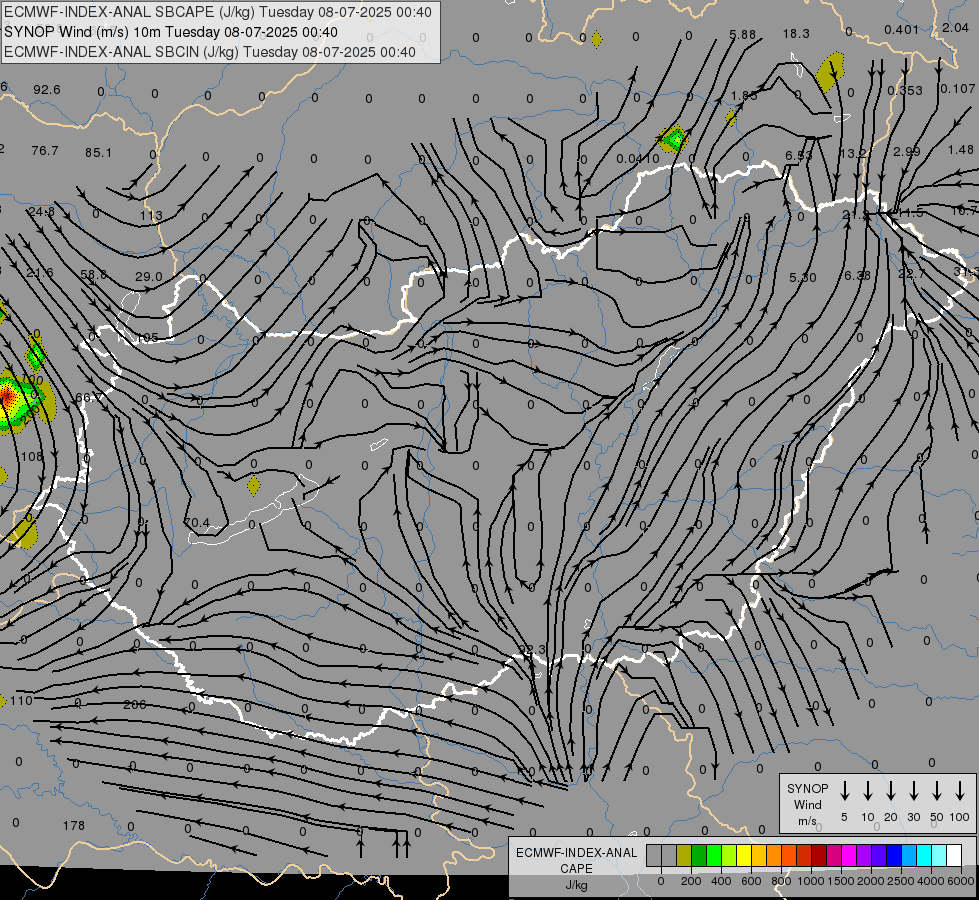Image resolution: width=979 pixels, height=900 pixels.
Task: Click the map value 18.3
Action: pos(796,34)
